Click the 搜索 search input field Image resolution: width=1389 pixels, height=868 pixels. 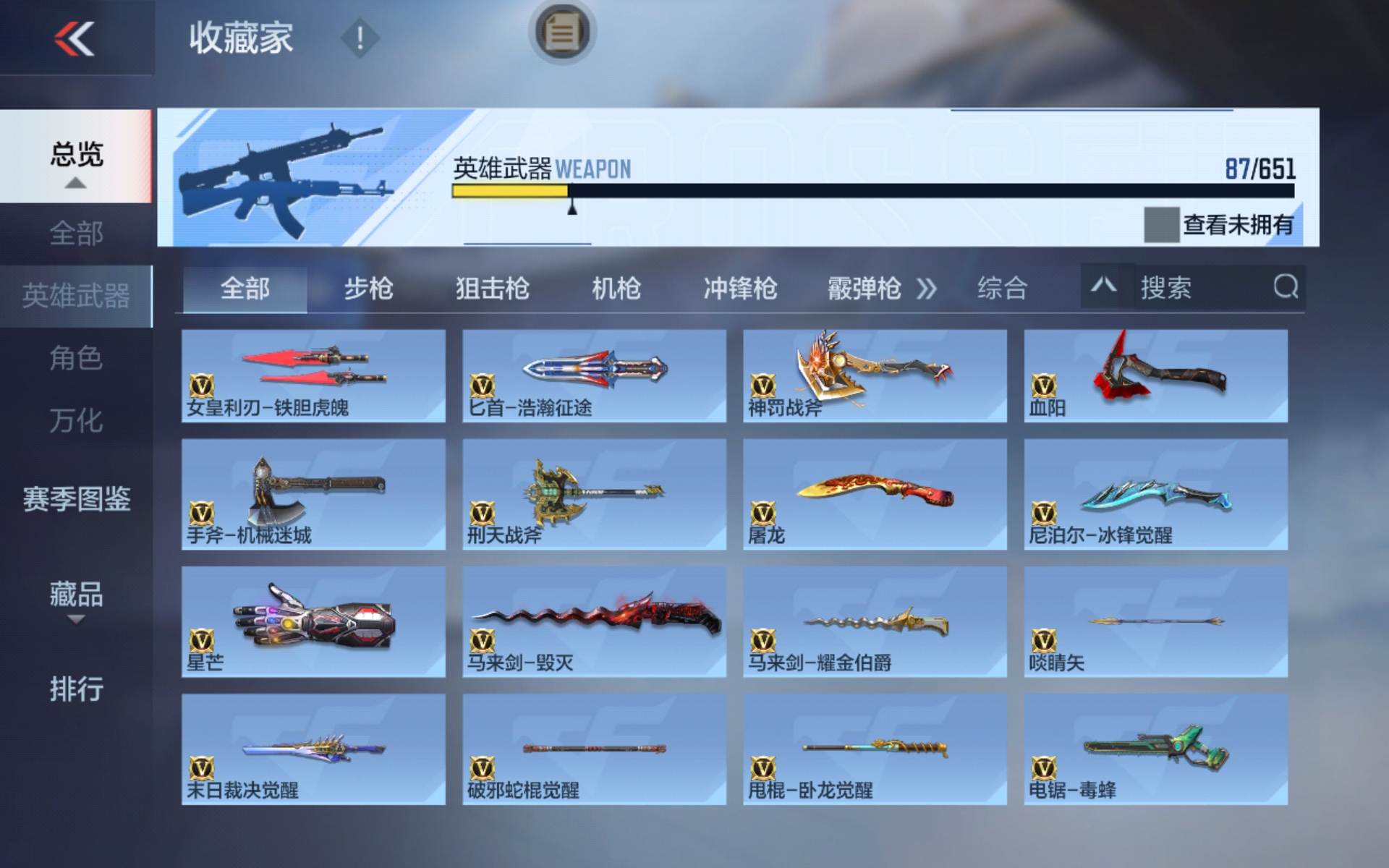click(x=1201, y=287)
